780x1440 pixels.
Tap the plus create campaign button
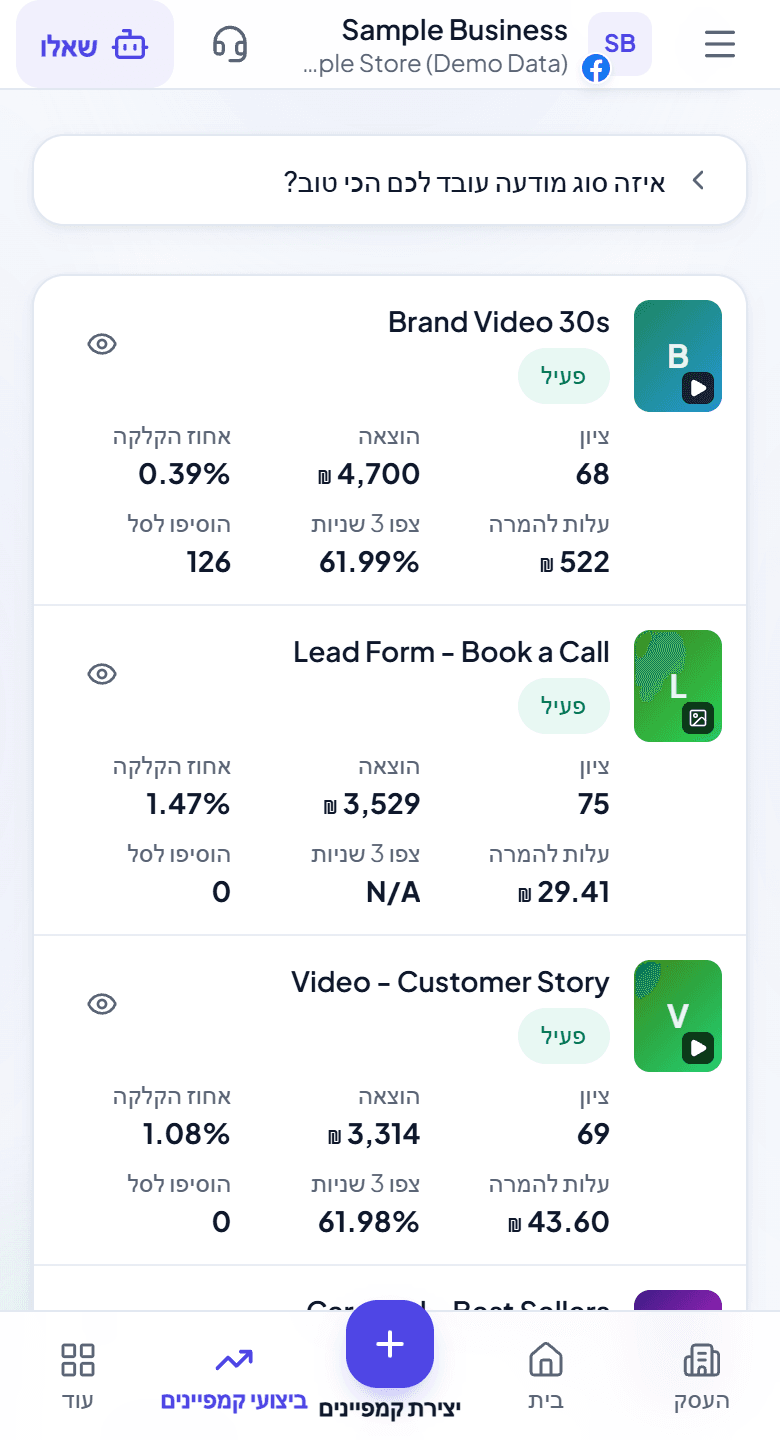tap(390, 1344)
